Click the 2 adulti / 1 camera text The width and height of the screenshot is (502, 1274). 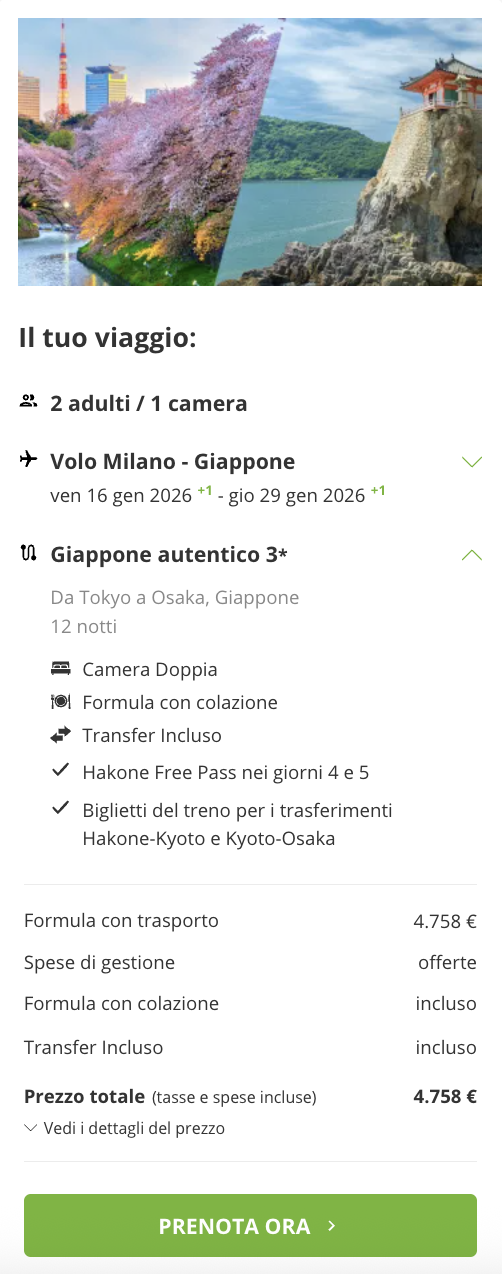pyautogui.click(x=149, y=404)
